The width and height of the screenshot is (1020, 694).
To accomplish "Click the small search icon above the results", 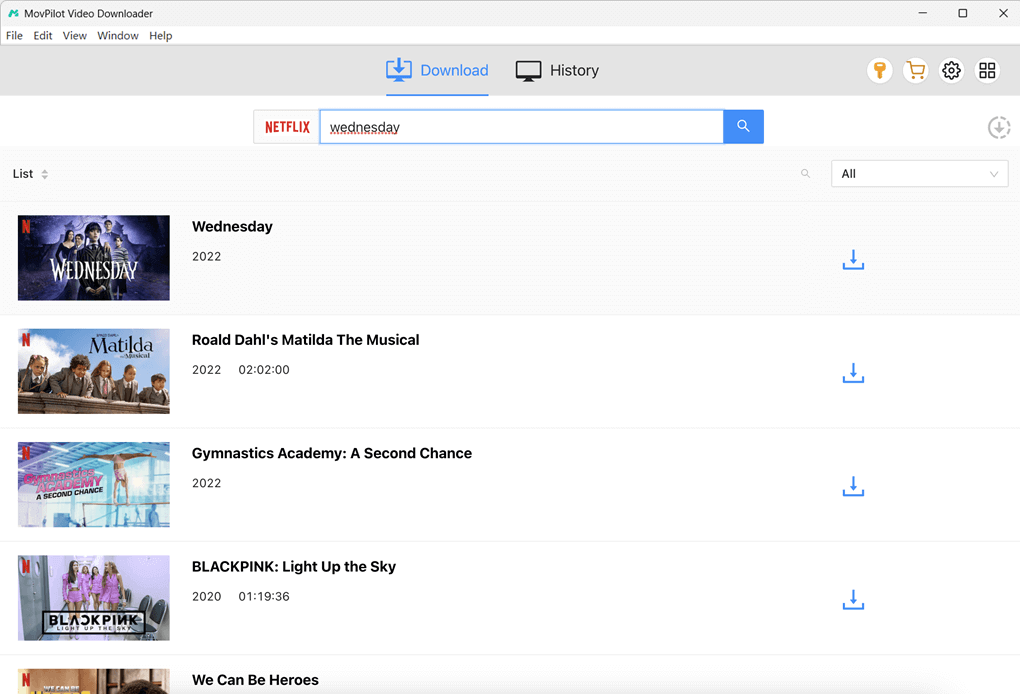I will (805, 173).
